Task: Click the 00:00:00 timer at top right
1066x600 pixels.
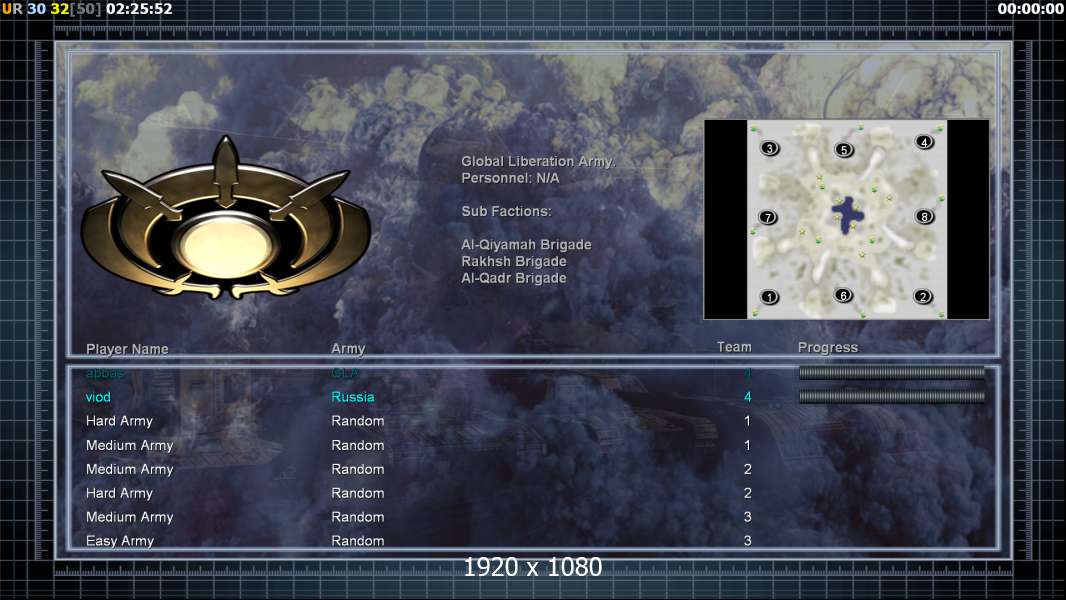Action: coord(1030,9)
